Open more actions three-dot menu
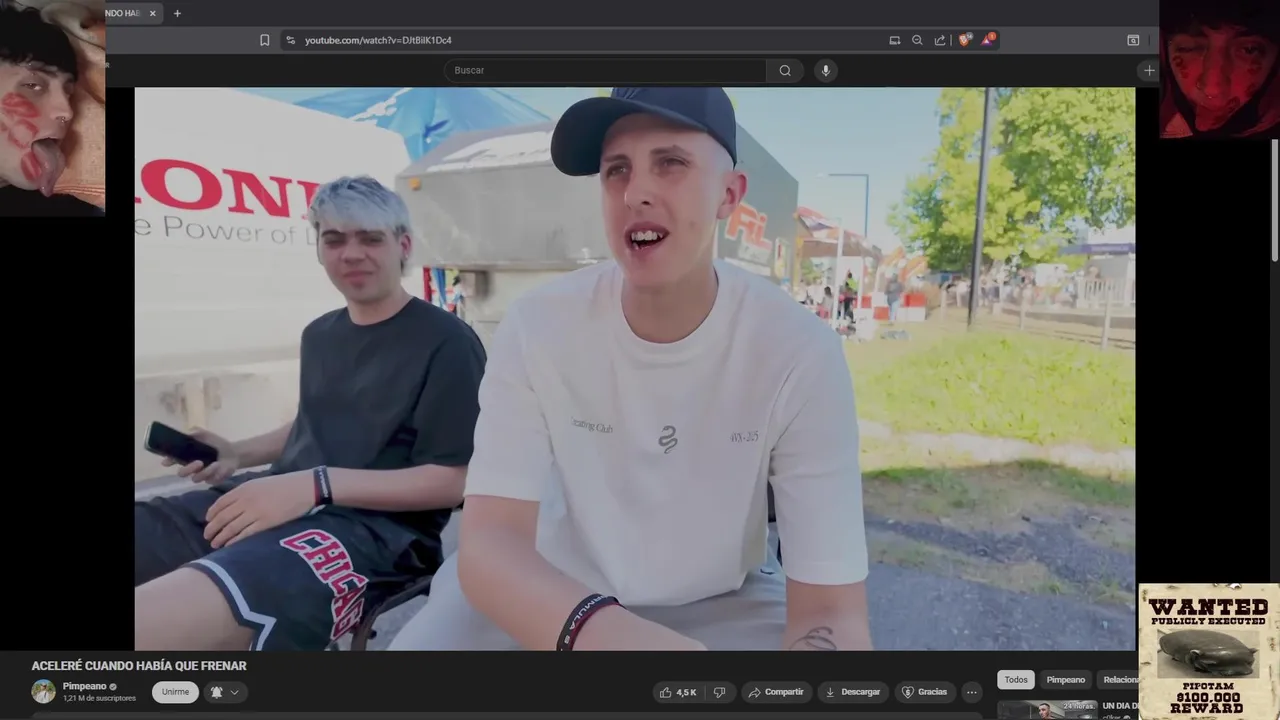This screenshot has height=720, width=1280. coord(971,692)
